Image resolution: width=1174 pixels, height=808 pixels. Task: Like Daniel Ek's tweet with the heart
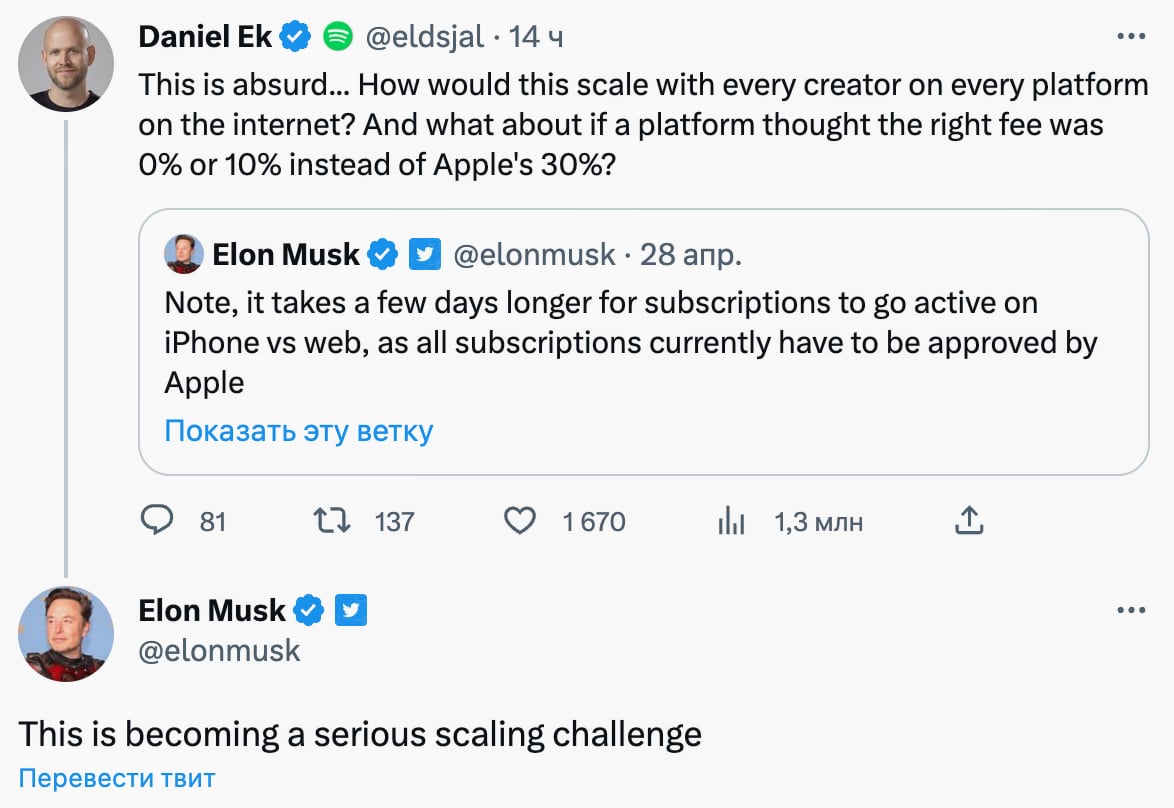(x=519, y=521)
